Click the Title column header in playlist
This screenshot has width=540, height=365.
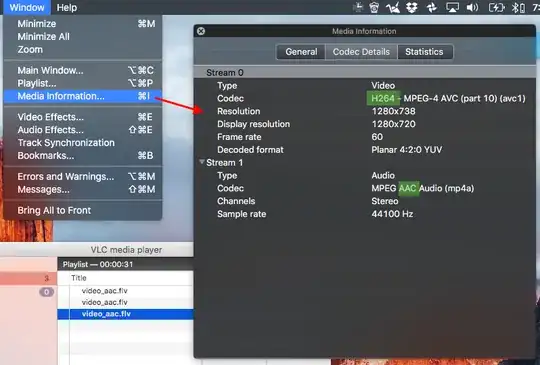(x=79, y=278)
